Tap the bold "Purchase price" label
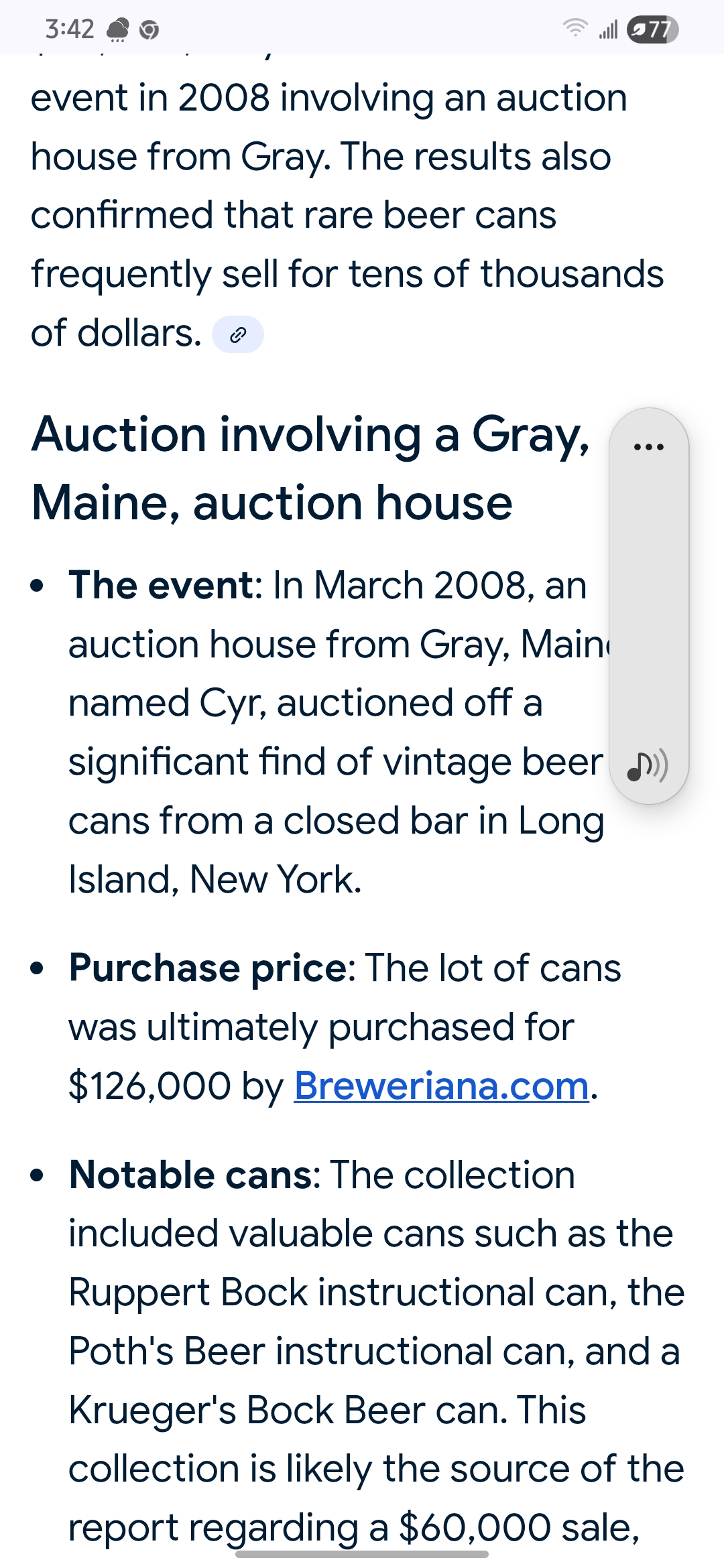Viewport: 724px width, 1568px height. (208, 968)
